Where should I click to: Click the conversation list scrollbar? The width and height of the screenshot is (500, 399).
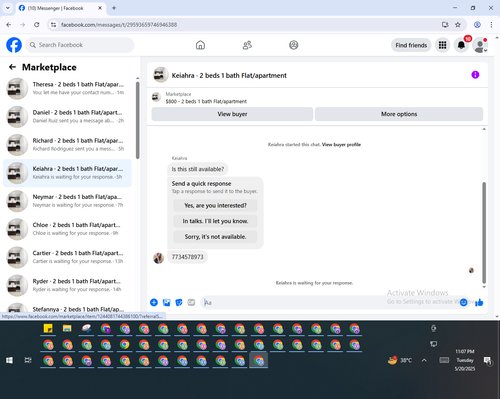138,120
